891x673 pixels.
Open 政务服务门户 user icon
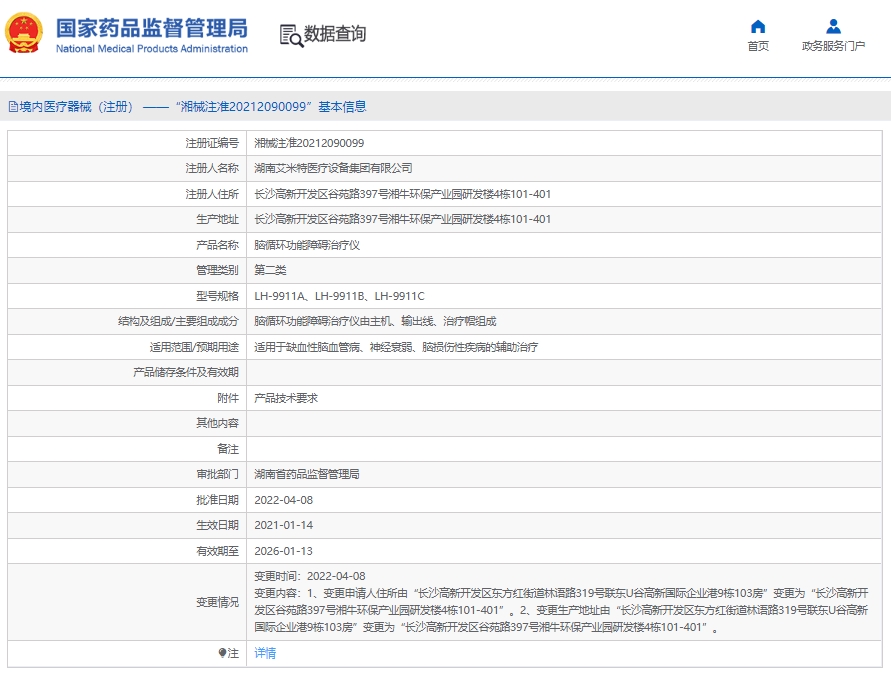834,27
